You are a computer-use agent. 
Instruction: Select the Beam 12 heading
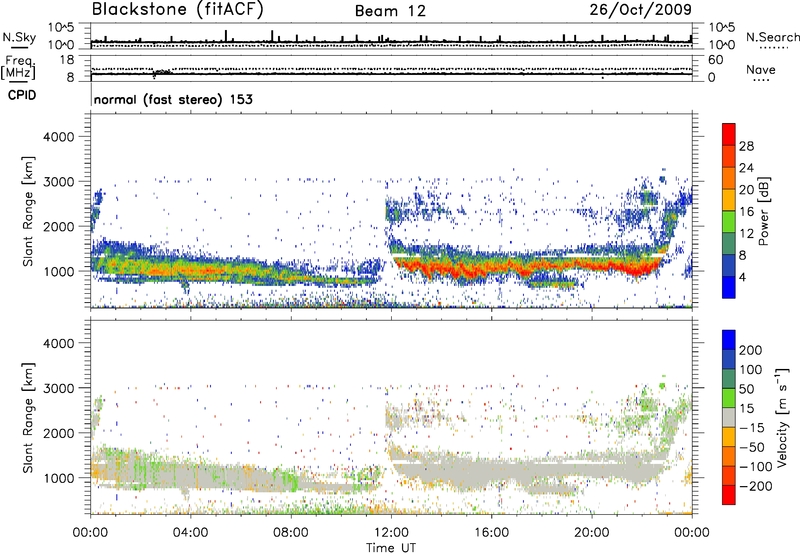pyautogui.click(x=390, y=11)
